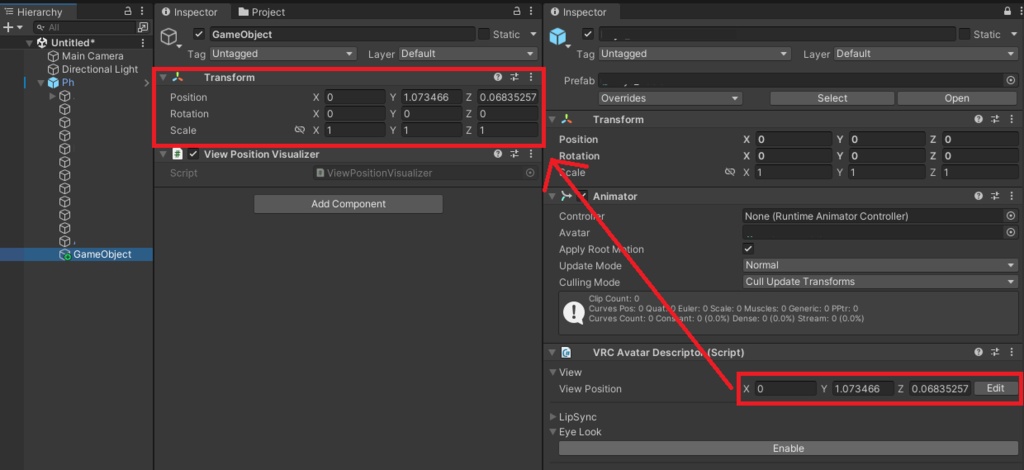
Task: Click the Add Component button
Action: tap(348, 204)
